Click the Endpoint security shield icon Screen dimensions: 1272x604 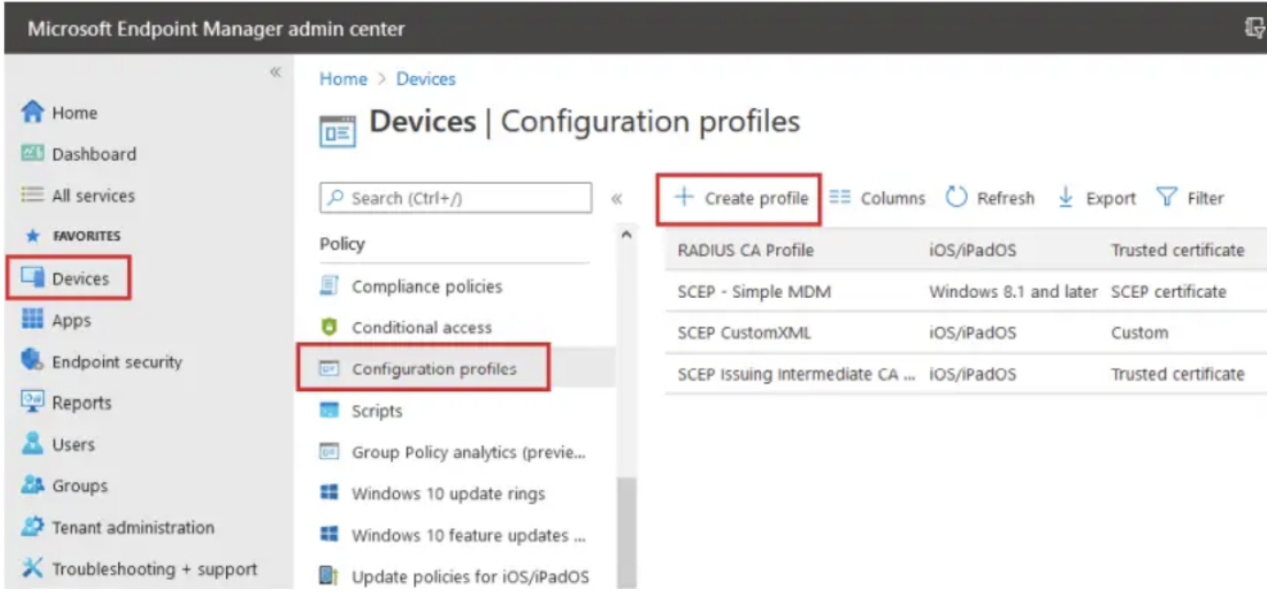tap(33, 361)
